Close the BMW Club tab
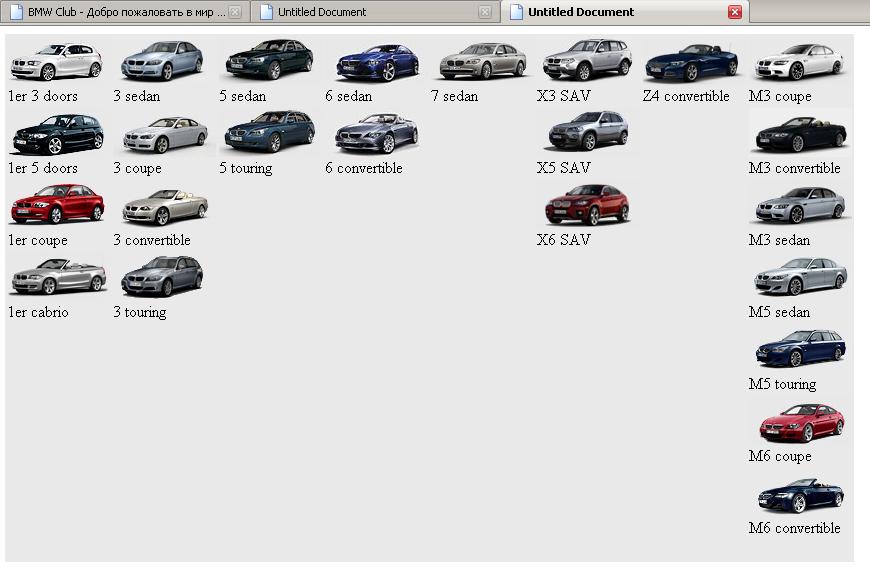This screenshot has width=870, height=577. click(x=234, y=12)
